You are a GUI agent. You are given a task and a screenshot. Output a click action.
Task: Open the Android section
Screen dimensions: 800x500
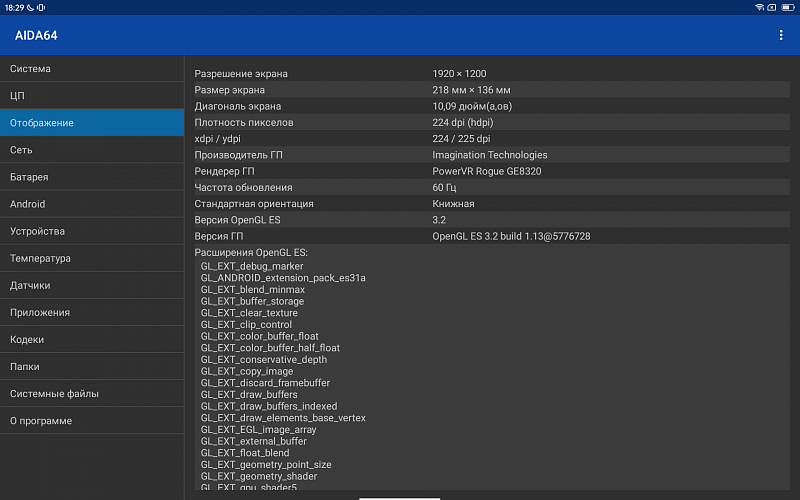(92, 204)
